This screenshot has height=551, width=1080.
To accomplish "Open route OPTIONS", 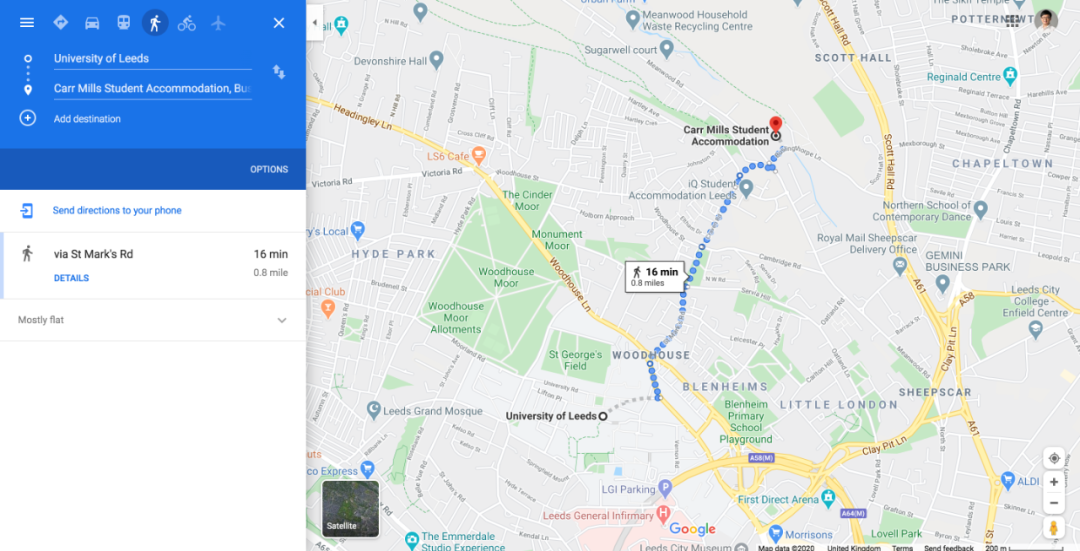I will [269, 169].
